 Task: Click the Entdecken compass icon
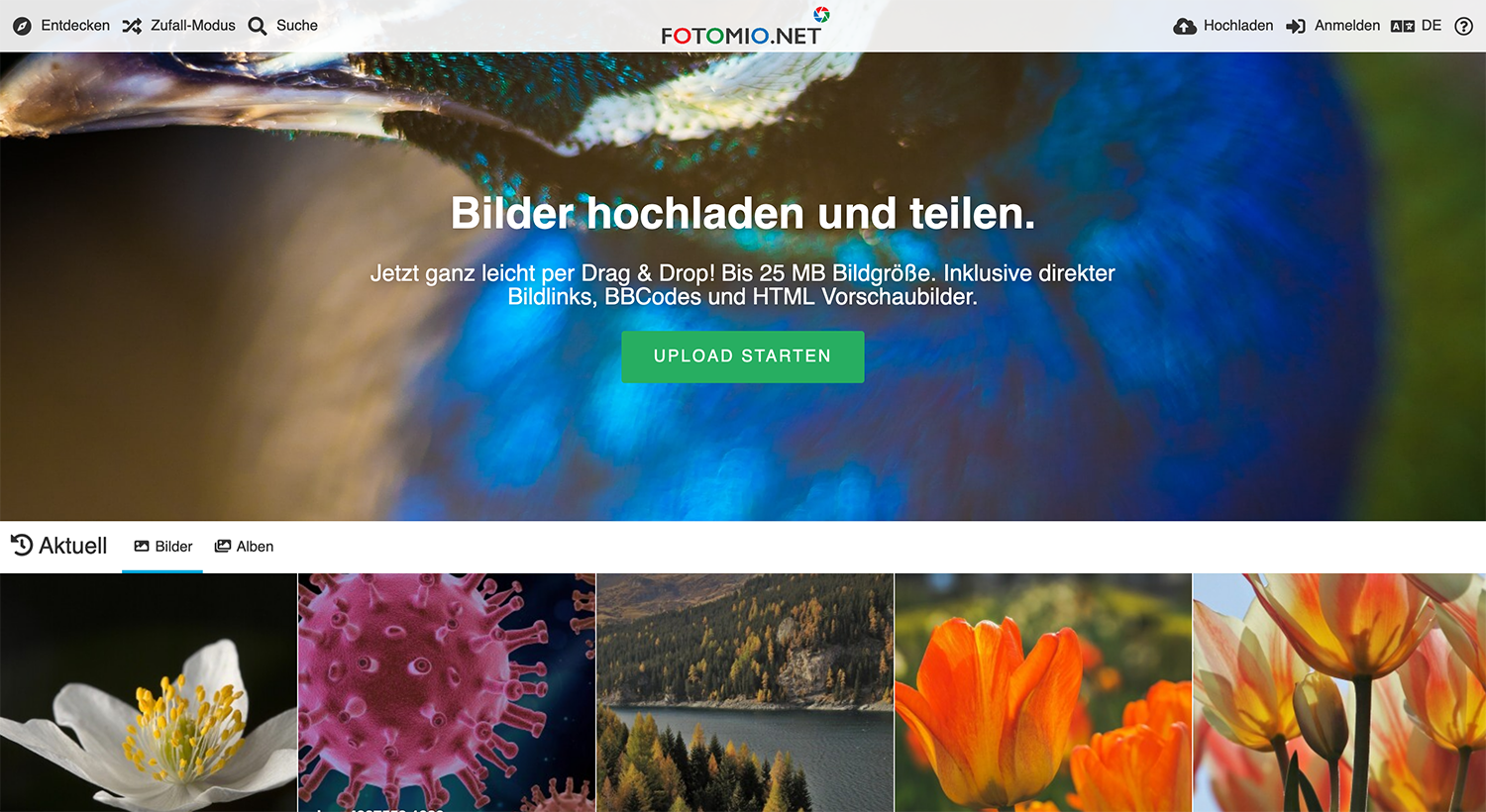pyautogui.click(x=22, y=26)
